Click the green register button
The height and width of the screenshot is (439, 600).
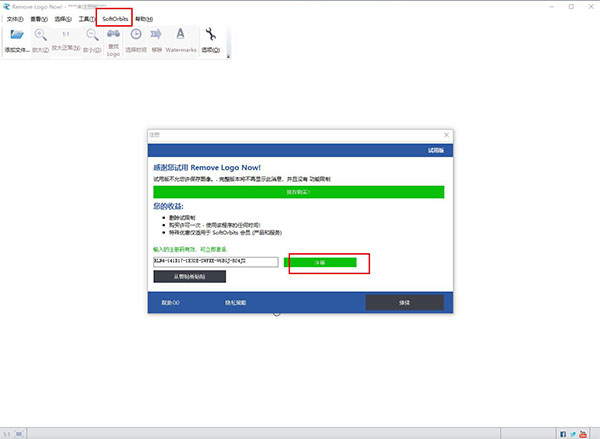320,262
